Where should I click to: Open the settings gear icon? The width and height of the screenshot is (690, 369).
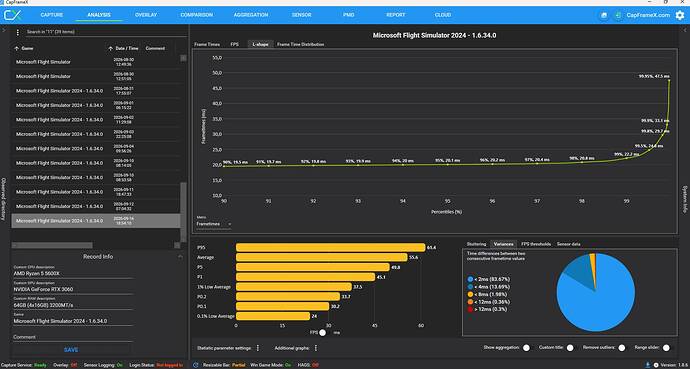click(680, 15)
